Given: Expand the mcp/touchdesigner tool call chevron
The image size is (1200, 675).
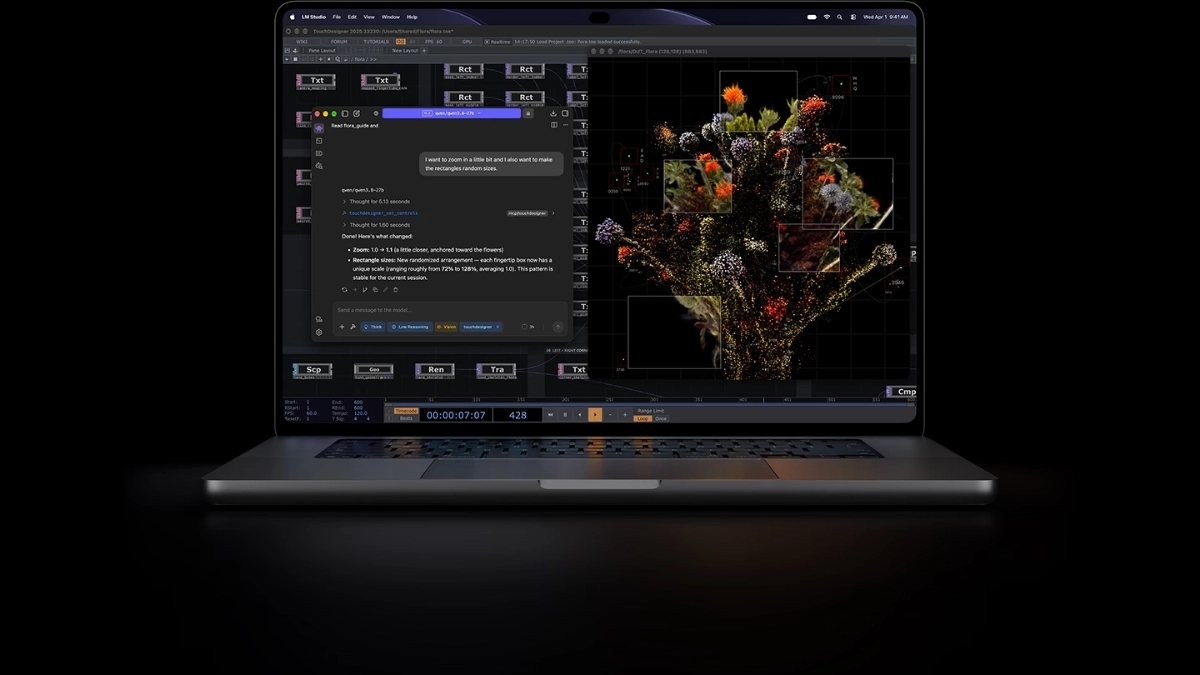Looking at the screenshot, I should tap(553, 213).
